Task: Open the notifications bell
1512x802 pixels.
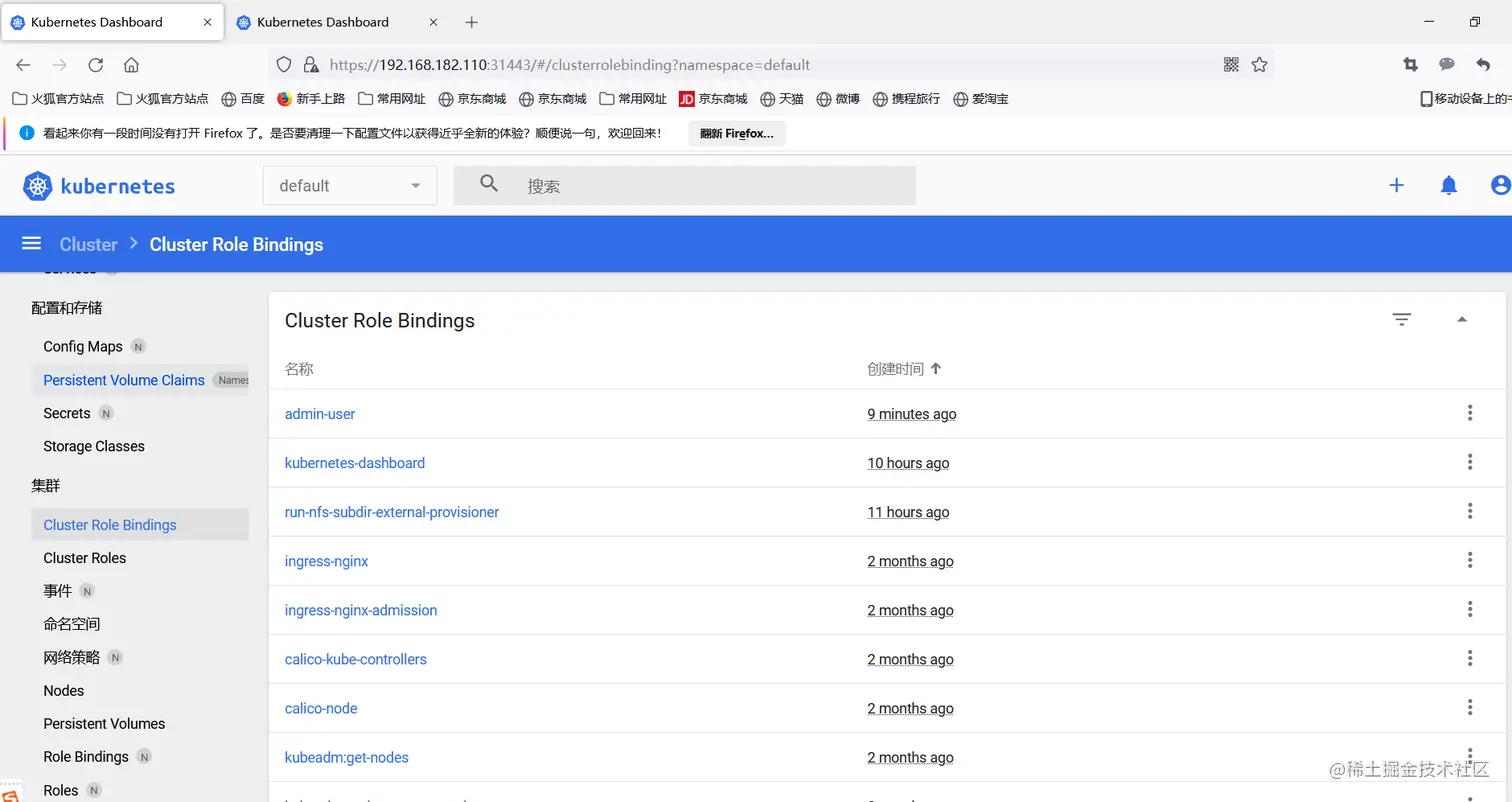Action: click(x=1449, y=185)
